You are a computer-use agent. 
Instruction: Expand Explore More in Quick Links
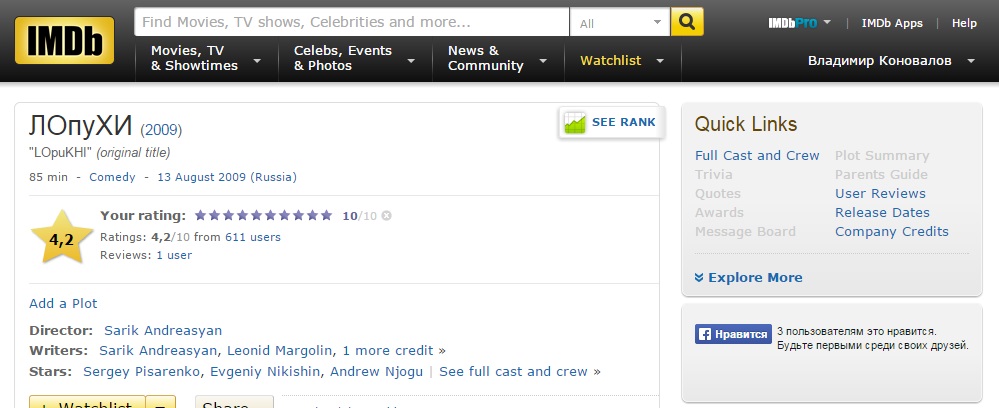point(749,277)
